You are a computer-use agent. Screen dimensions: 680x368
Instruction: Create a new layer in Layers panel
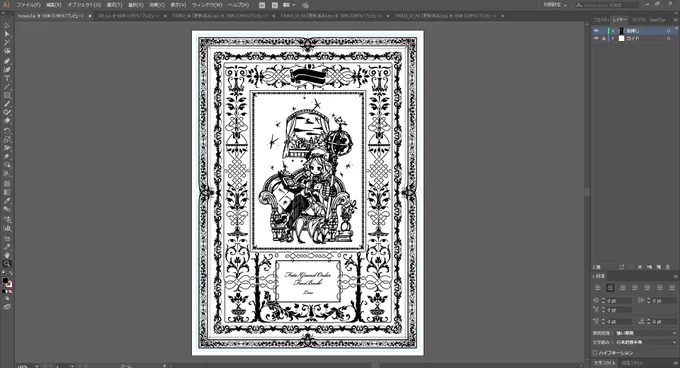tap(659, 267)
